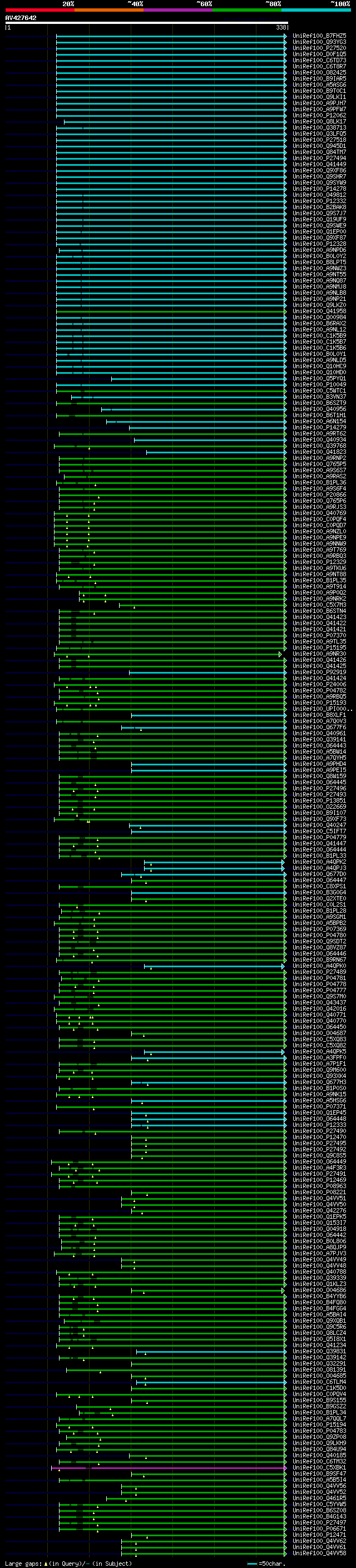The width and height of the screenshot is (356, 1568).
Task: Open hit UniRef100_P27518
Action: coord(319,140)
